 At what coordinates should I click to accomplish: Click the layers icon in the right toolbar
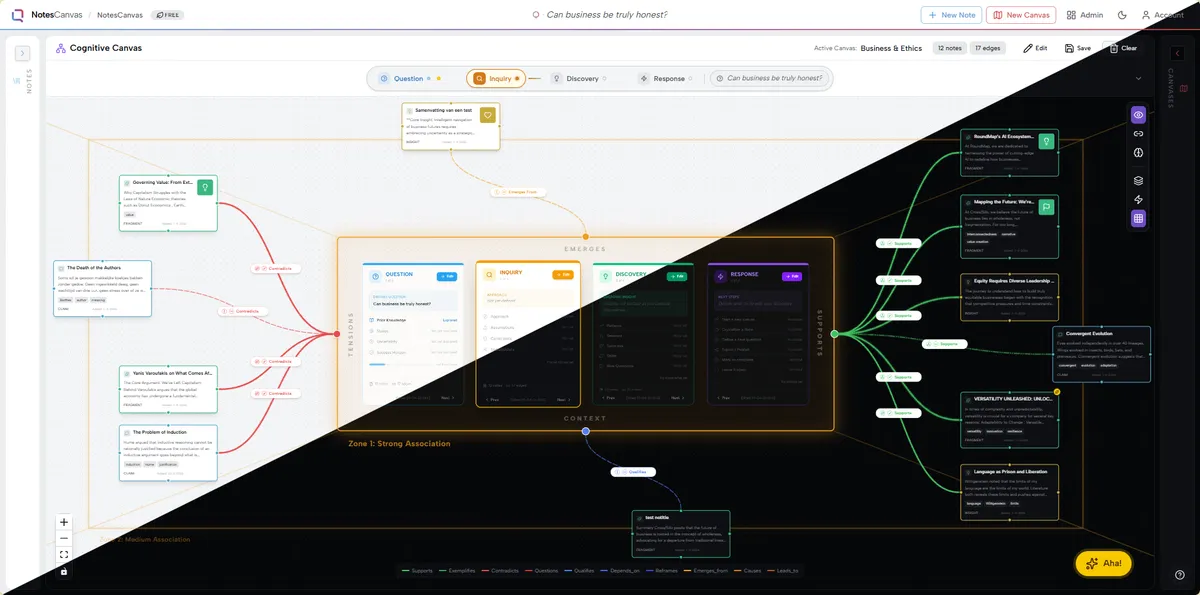click(x=1138, y=180)
